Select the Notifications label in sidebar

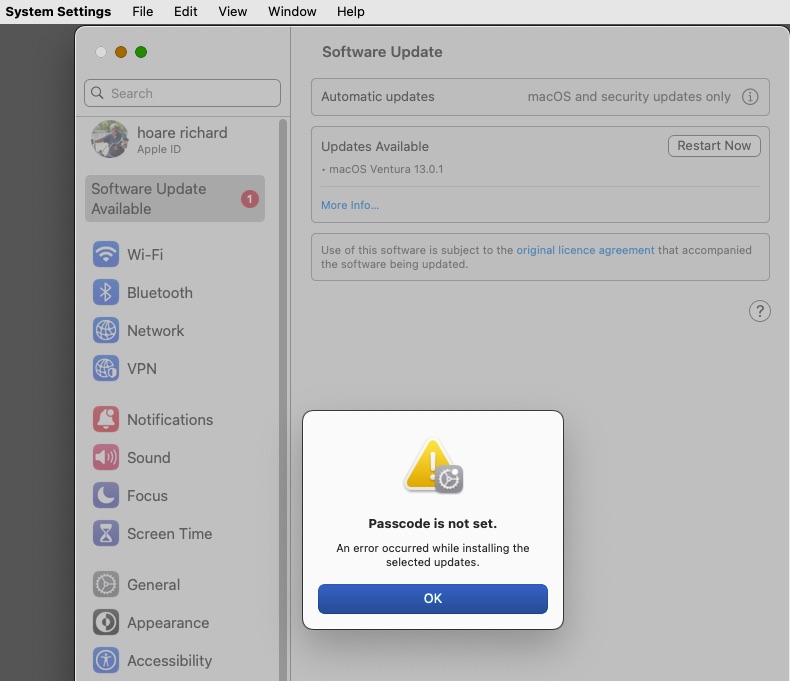170,420
